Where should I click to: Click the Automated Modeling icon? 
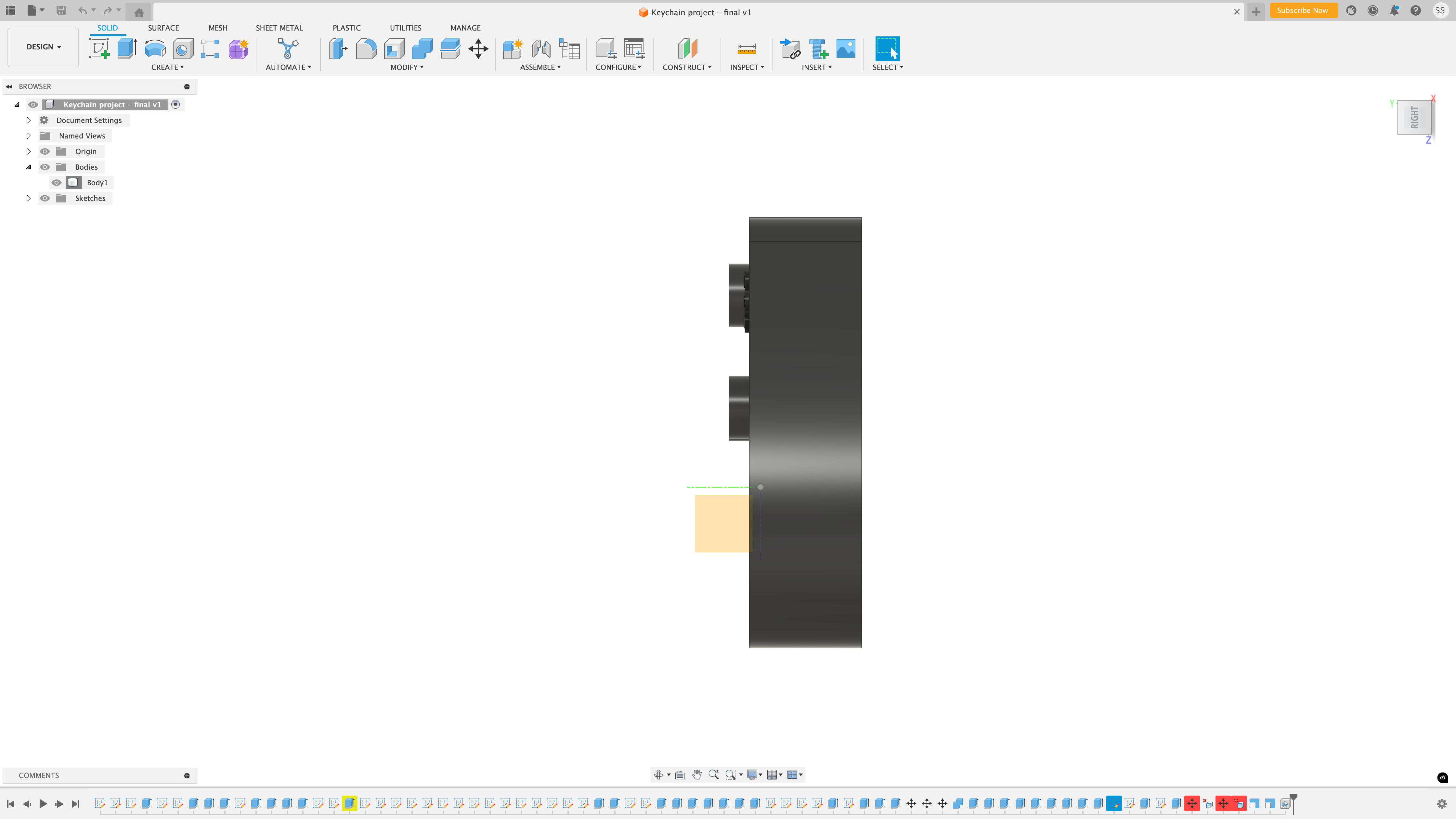(288, 49)
